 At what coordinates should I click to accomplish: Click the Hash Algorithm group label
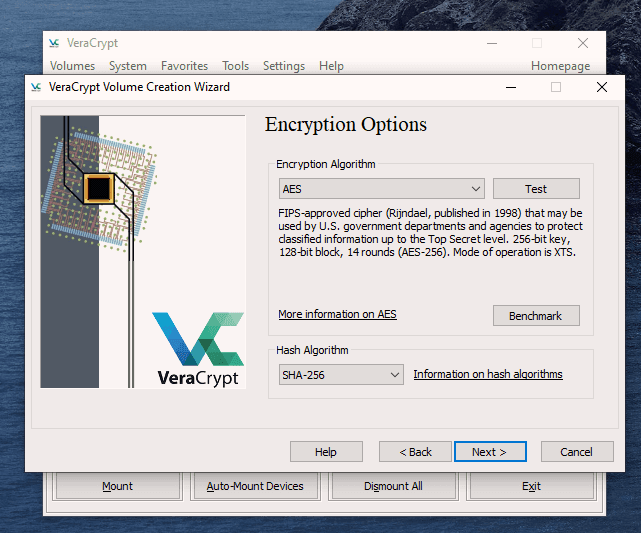point(312,350)
